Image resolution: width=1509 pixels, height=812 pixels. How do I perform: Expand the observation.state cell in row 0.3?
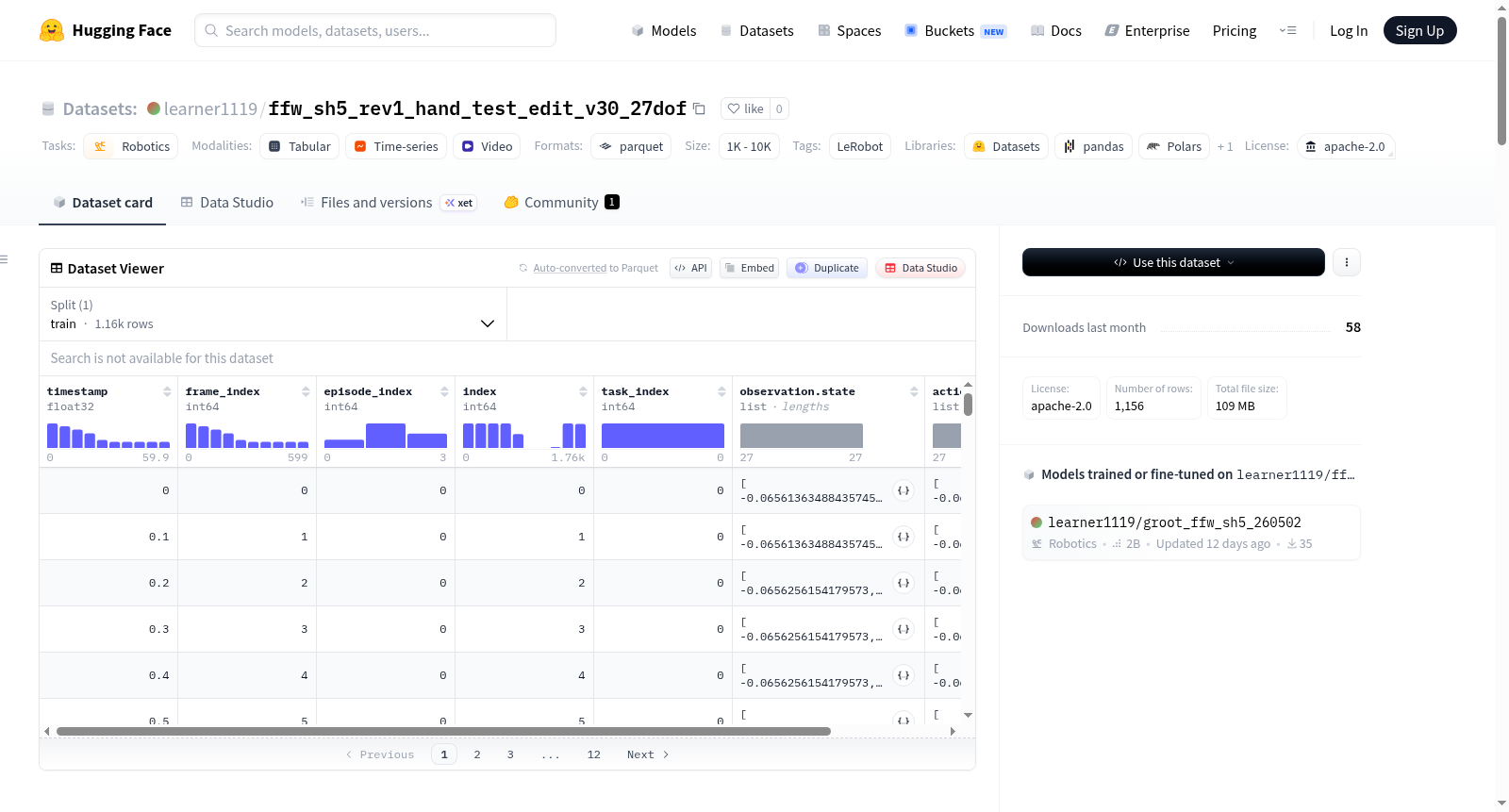coord(904,629)
